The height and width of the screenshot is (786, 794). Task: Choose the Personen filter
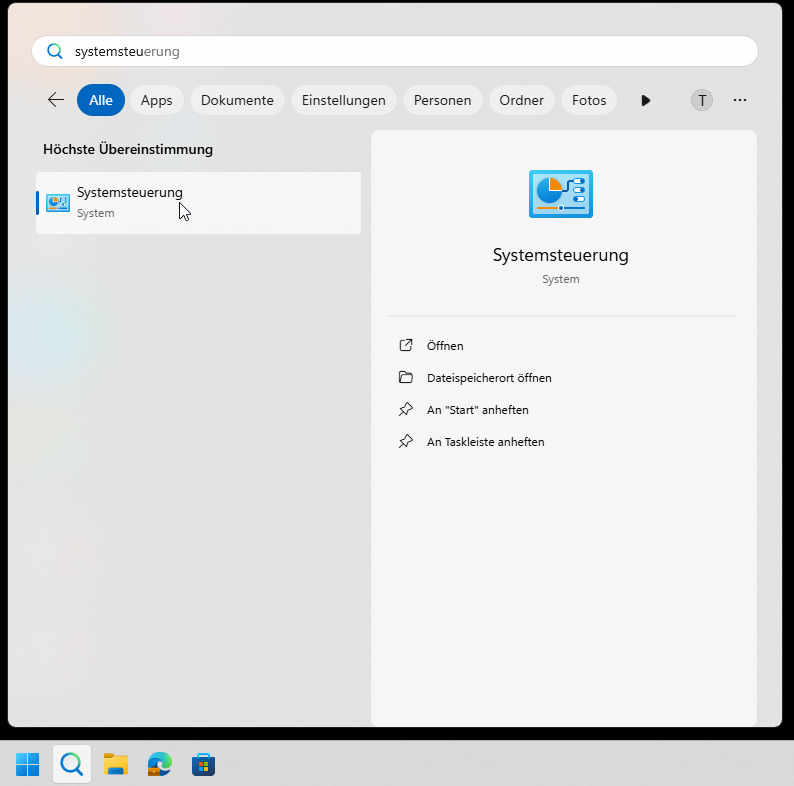coord(442,100)
